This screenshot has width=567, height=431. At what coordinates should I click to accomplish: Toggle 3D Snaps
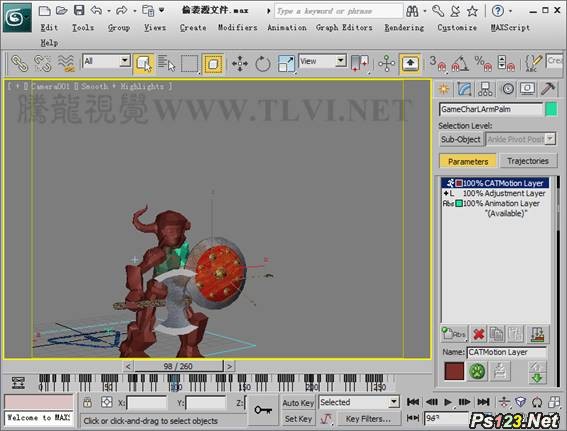pos(438,63)
